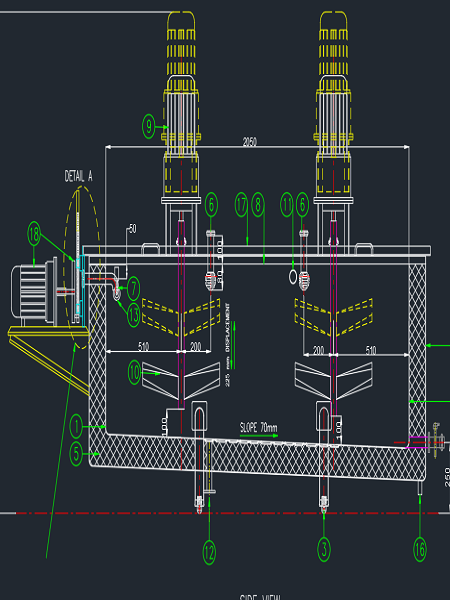Screen dimensions: 450x600
Task: Click part balloon number 12
Action: click(209, 553)
